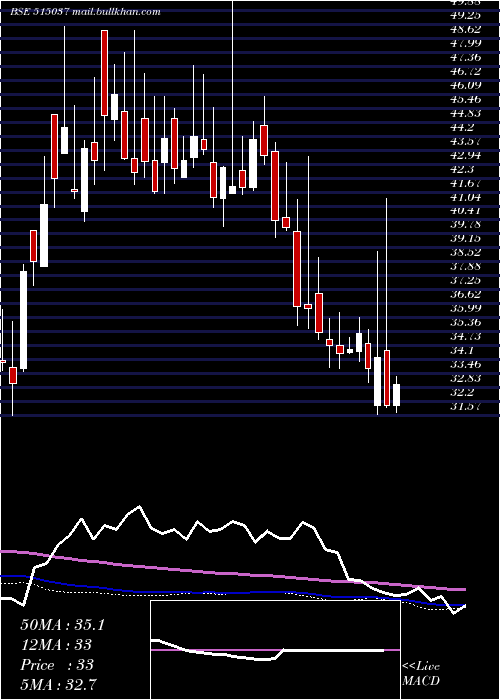This screenshot has height=700, width=500.
Task: Click the 5MA : 32.7 readout
Action: tap(59, 684)
